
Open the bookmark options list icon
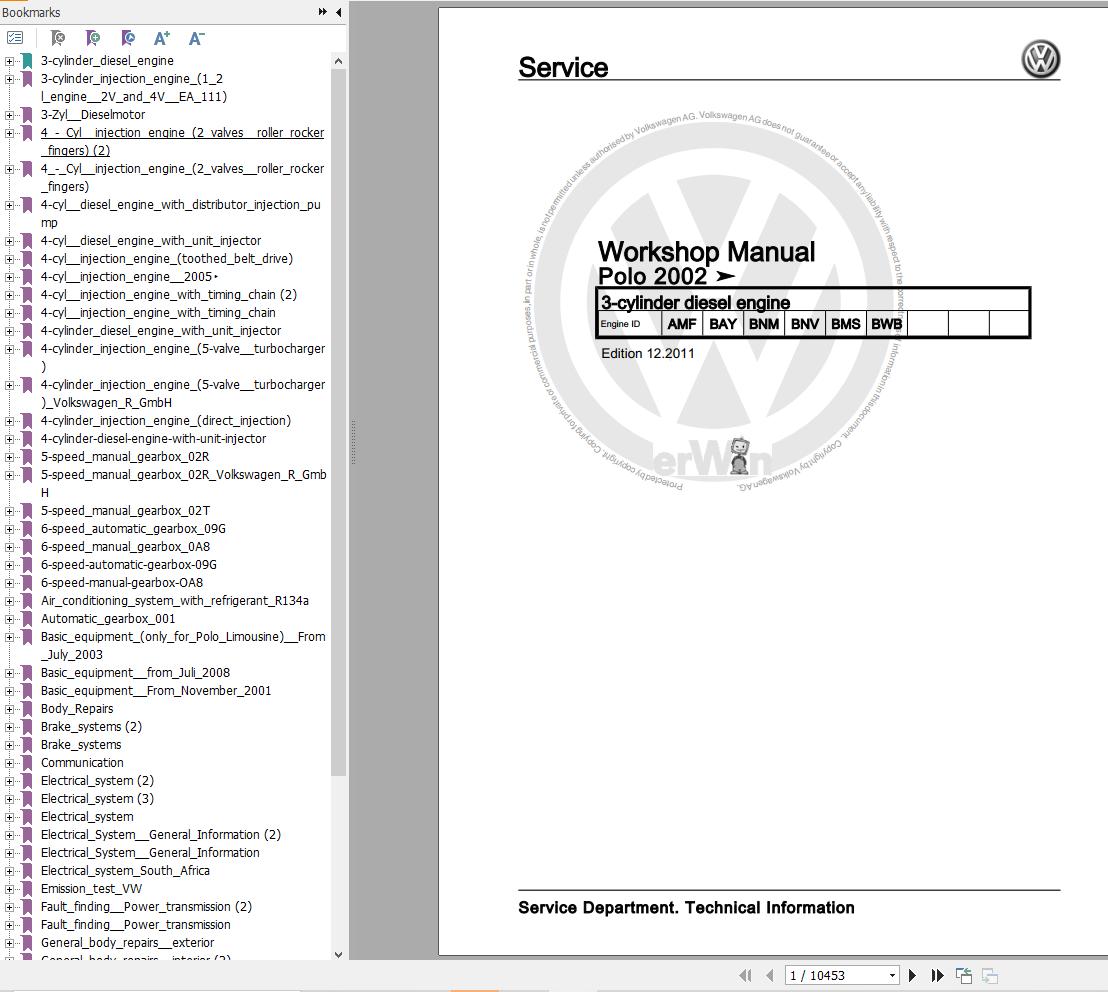[15, 38]
